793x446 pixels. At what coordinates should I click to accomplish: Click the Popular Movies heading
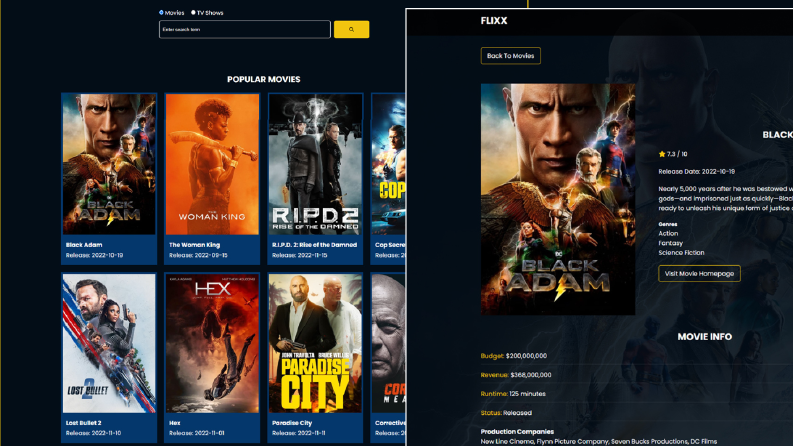pyautogui.click(x=263, y=79)
